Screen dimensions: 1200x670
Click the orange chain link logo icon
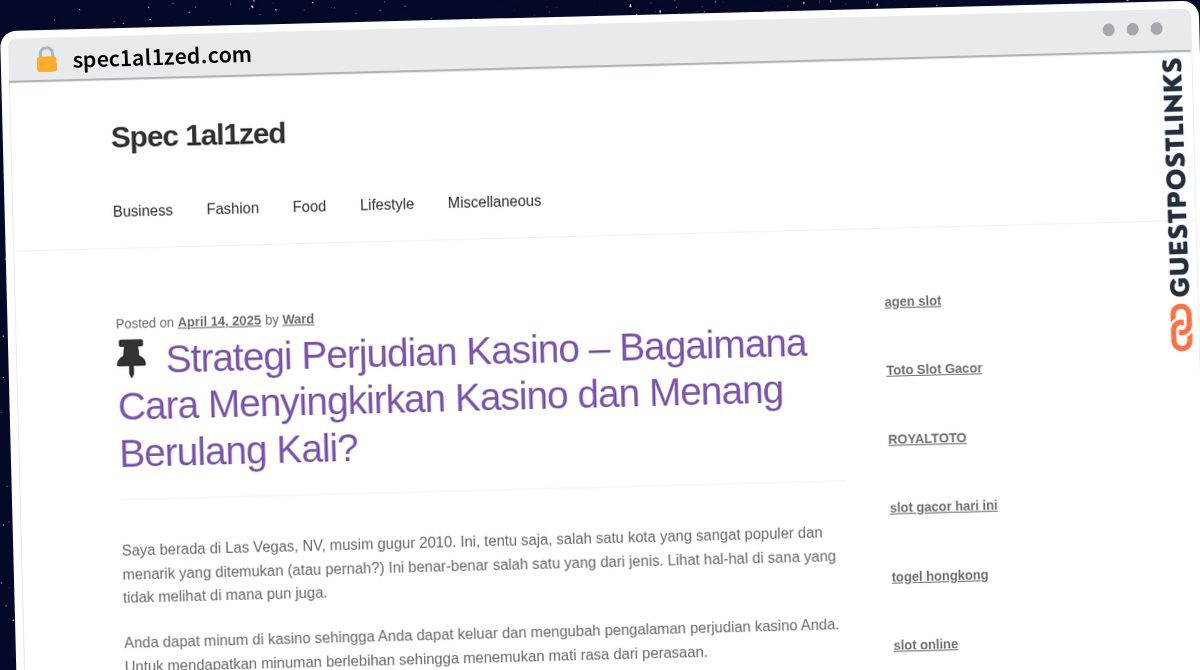[1181, 327]
